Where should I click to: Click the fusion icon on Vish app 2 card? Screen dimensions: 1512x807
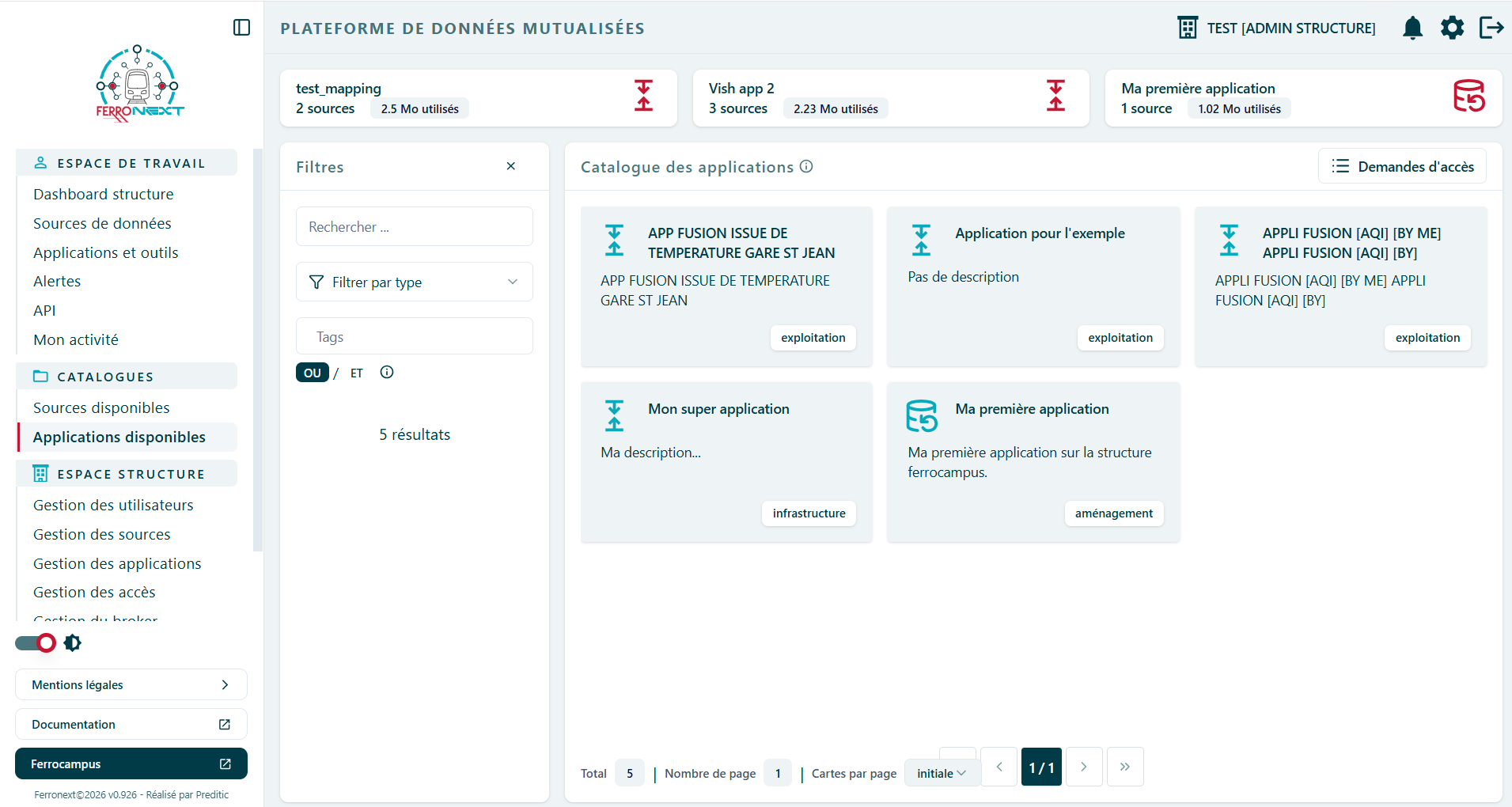pos(1056,96)
